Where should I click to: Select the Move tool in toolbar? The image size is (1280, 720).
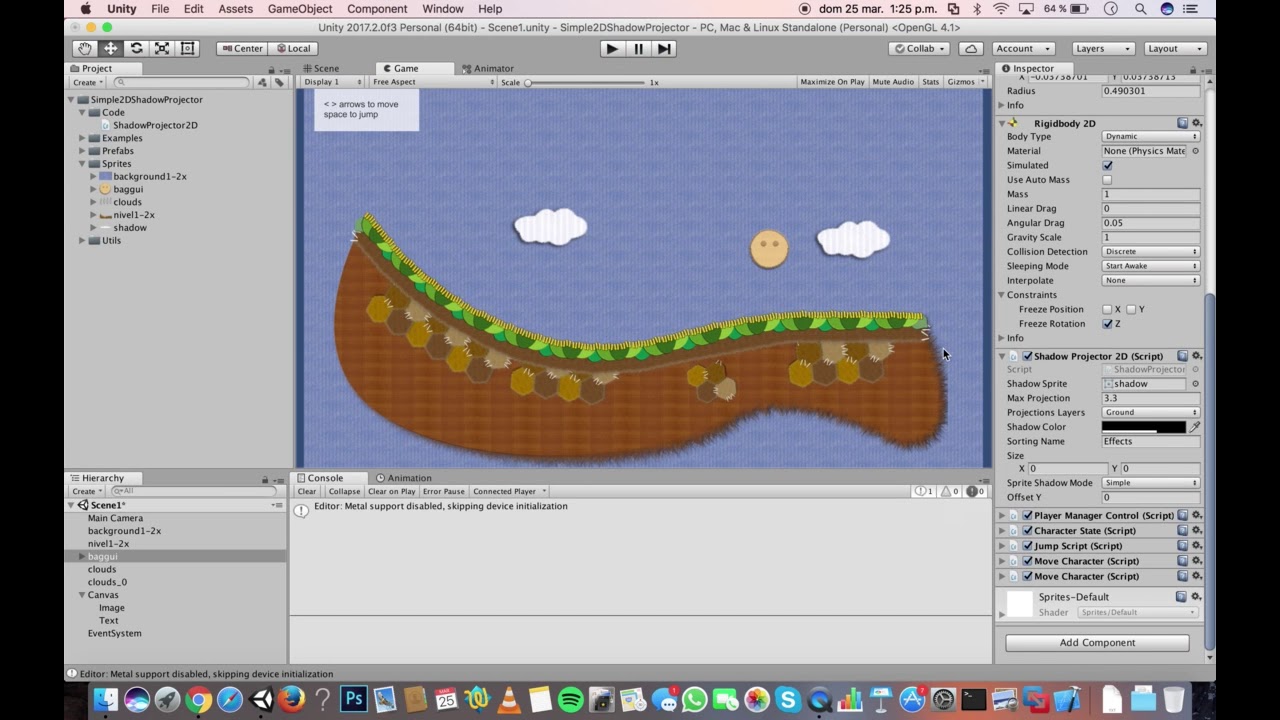pos(111,48)
